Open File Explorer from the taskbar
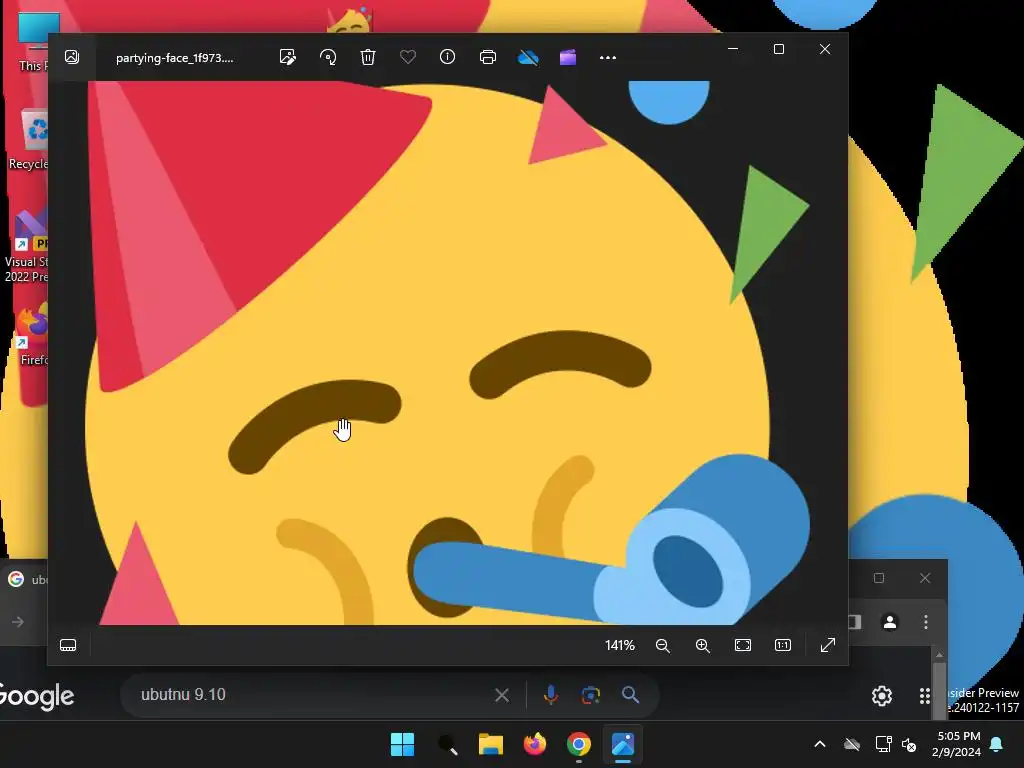The width and height of the screenshot is (1024, 768). coord(490,744)
